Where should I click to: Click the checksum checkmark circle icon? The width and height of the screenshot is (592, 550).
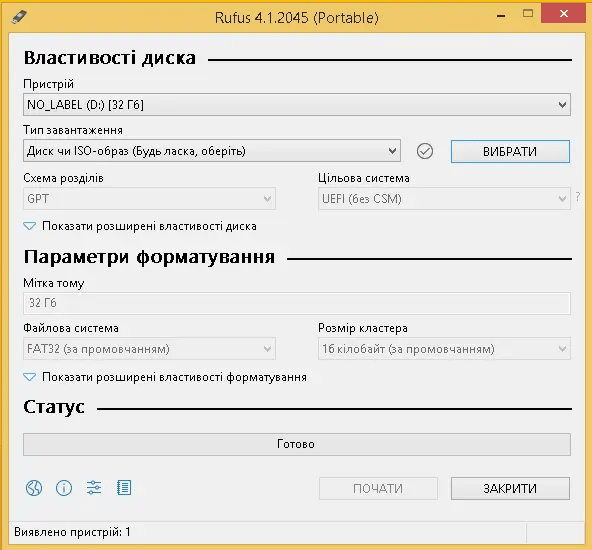click(425, 151)
